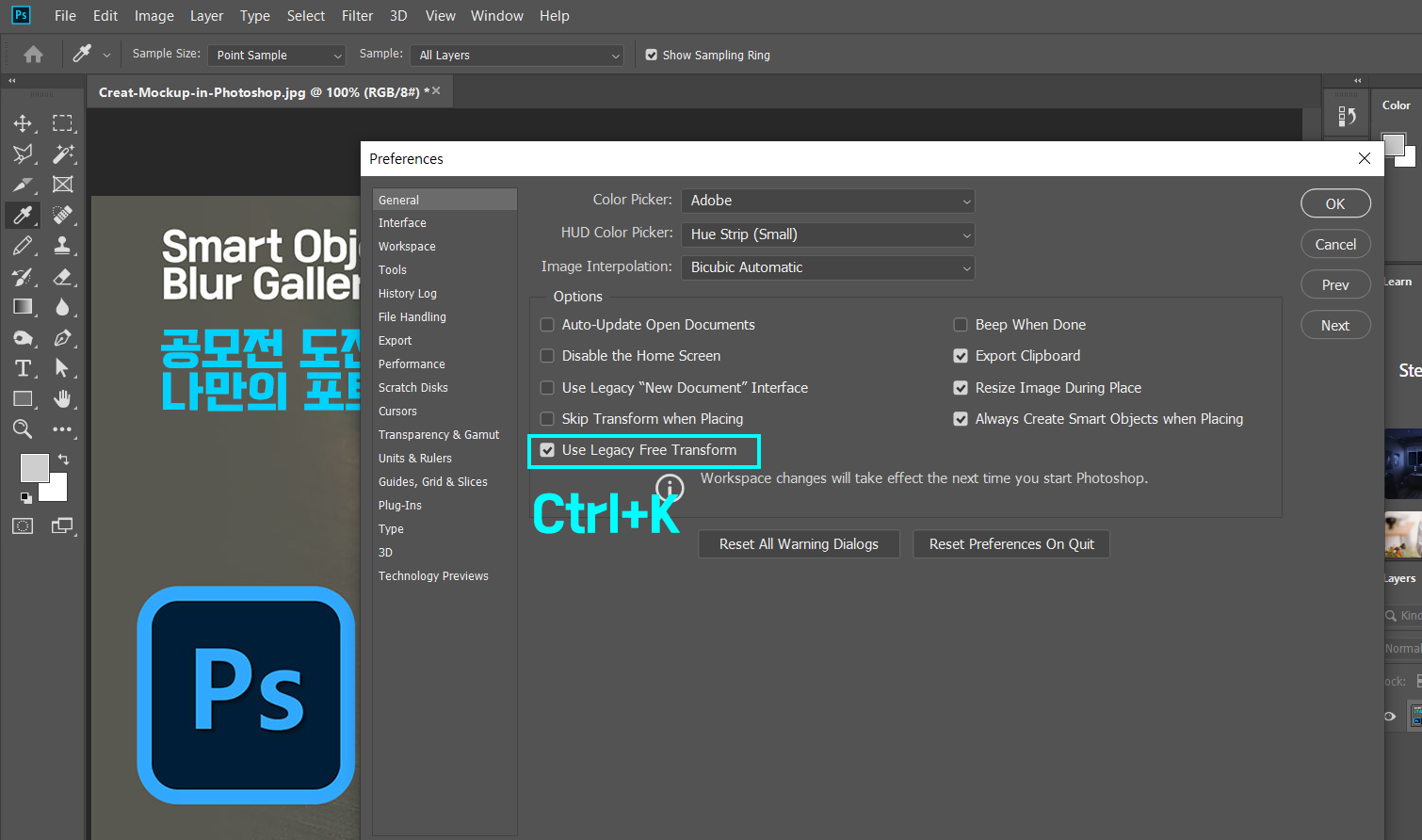
Task: Reset to default black and white colors
Action: (26, 497)
